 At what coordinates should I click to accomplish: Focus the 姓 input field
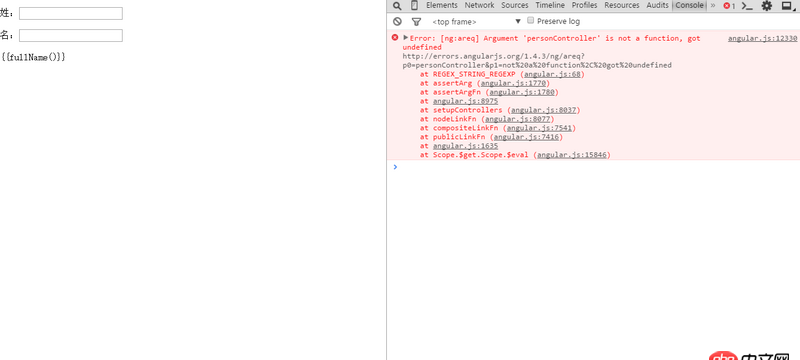[x=71, y=13]
